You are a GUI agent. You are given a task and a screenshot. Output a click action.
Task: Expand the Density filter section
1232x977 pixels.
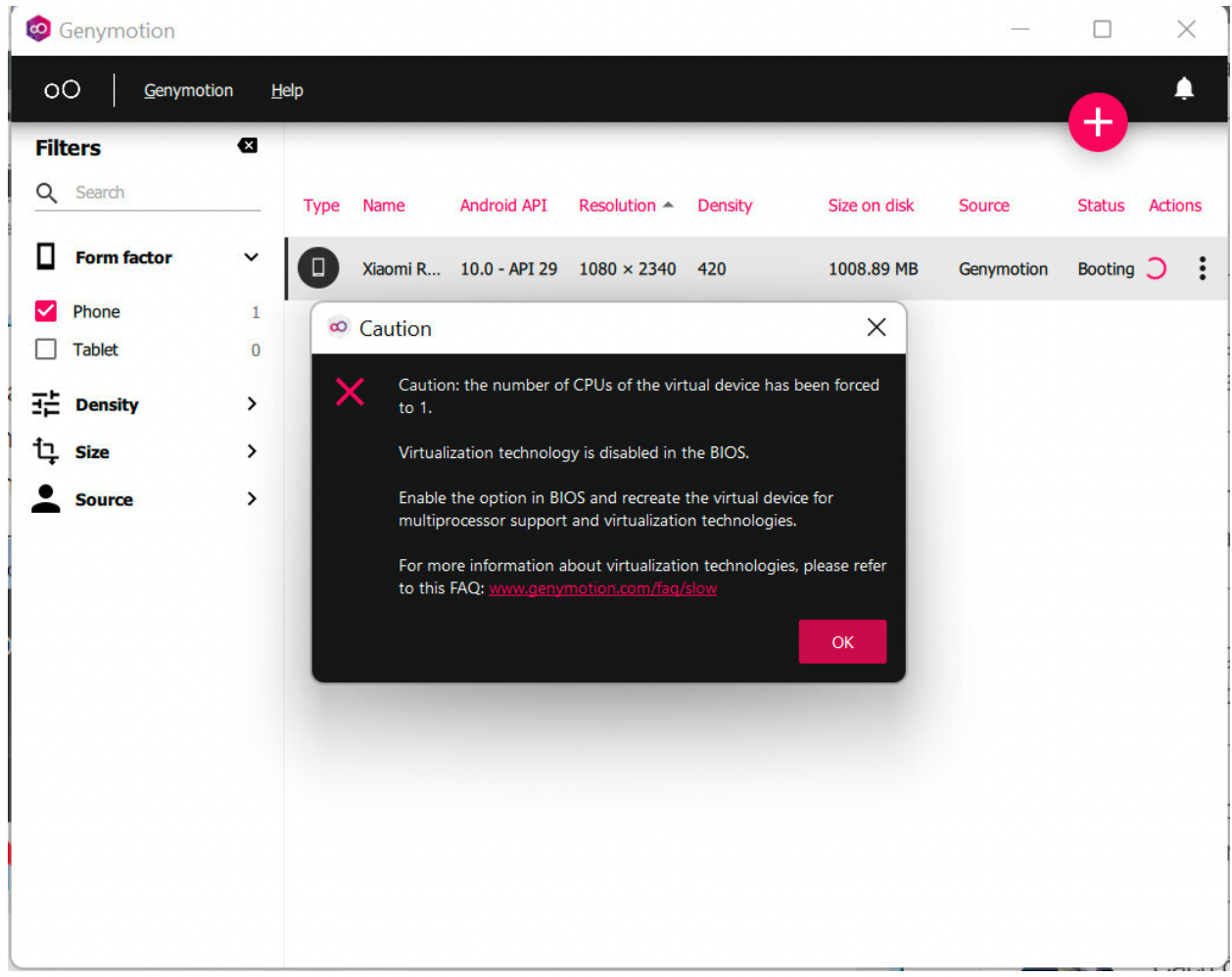(x=252, y=404)
